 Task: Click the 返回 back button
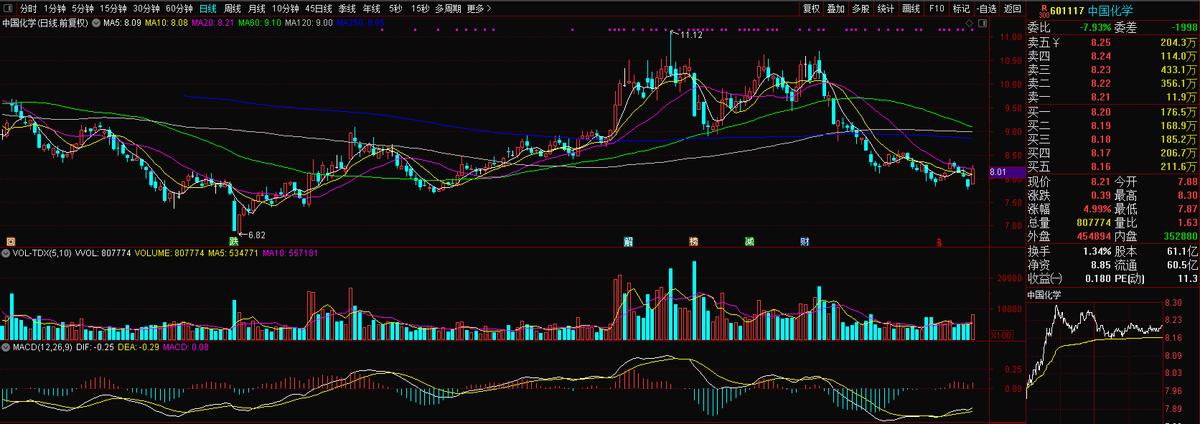click(x=1012, y=8)
